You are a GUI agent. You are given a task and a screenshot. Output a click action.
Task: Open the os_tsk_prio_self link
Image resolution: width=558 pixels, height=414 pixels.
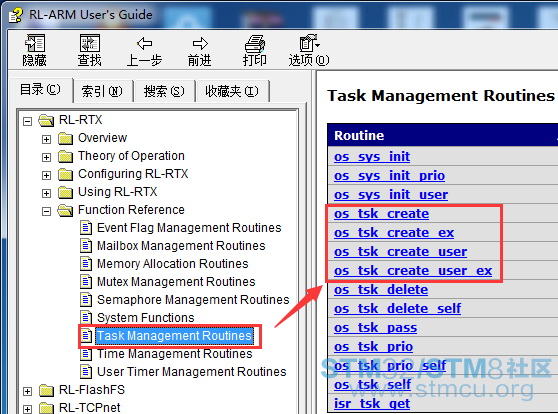click(x=390, y=366)
